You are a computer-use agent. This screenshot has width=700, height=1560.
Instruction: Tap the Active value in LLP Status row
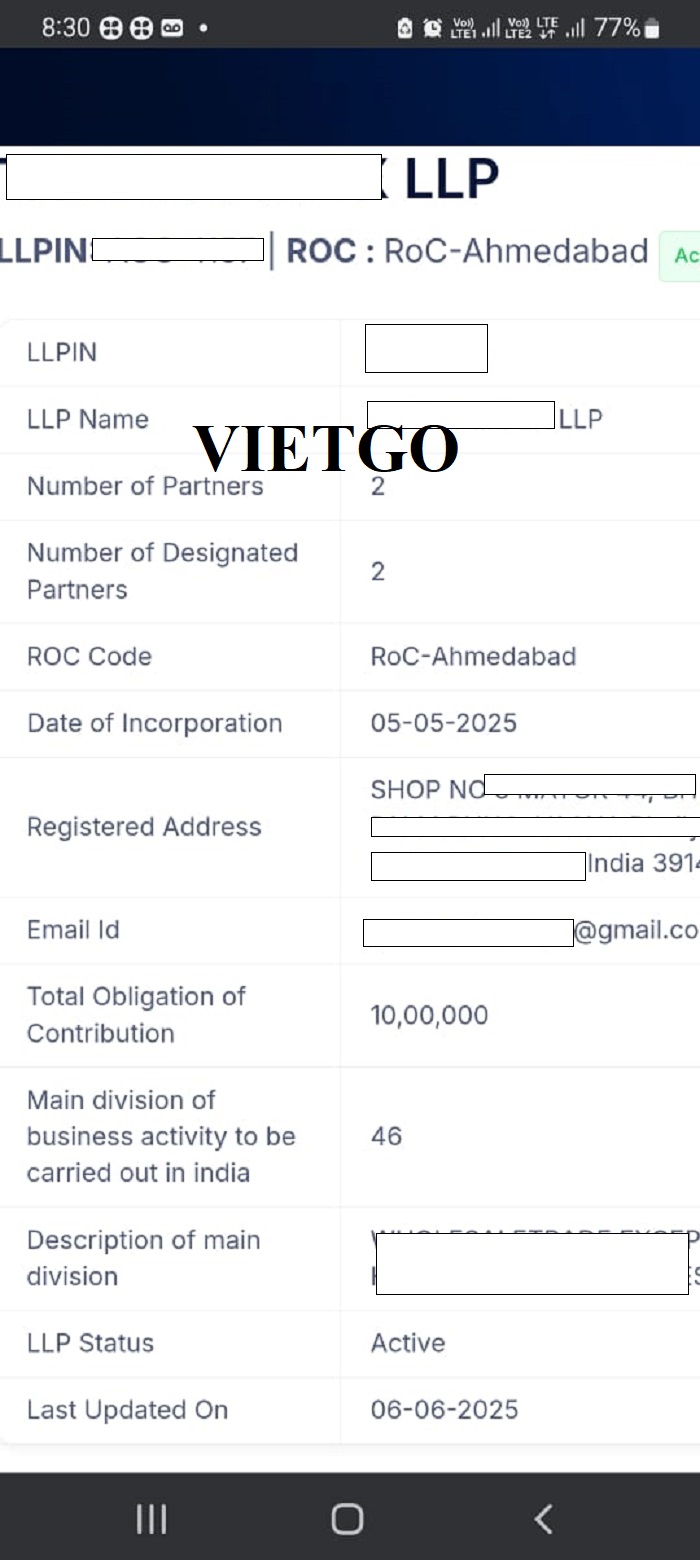coord(408,1343)
